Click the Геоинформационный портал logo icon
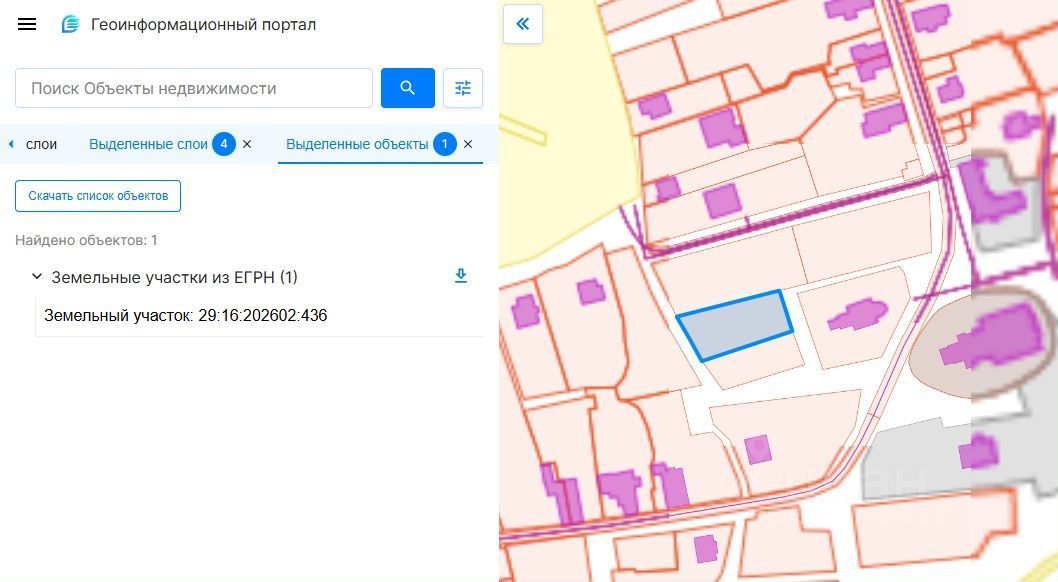The height and width of the screenshot is (582, 1058). click(x=71, y=24)
